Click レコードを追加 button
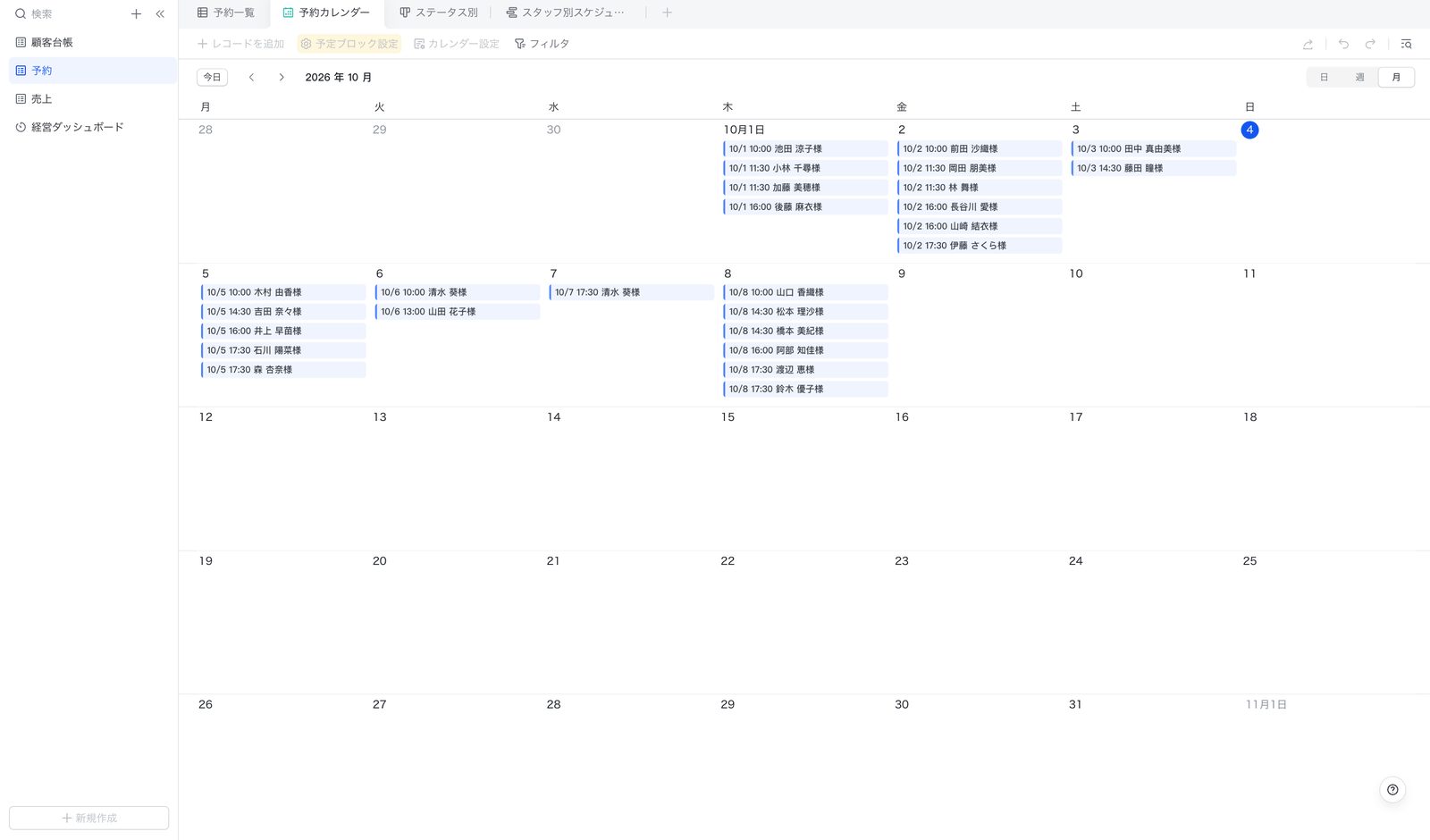The height and width of the screenshot is (840, 1430). tap(240, 44)
